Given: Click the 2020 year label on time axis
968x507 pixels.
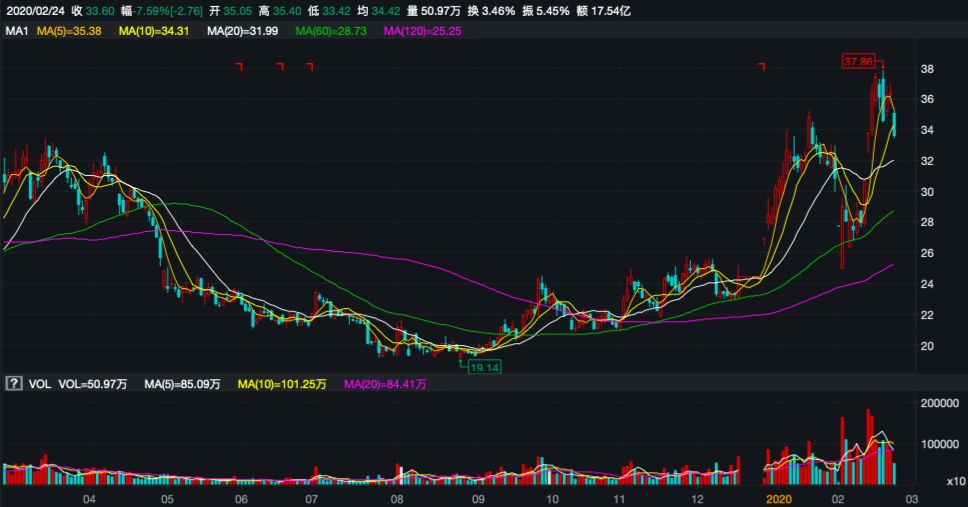Looking at the screenshot, I should (x=778, y=499).
